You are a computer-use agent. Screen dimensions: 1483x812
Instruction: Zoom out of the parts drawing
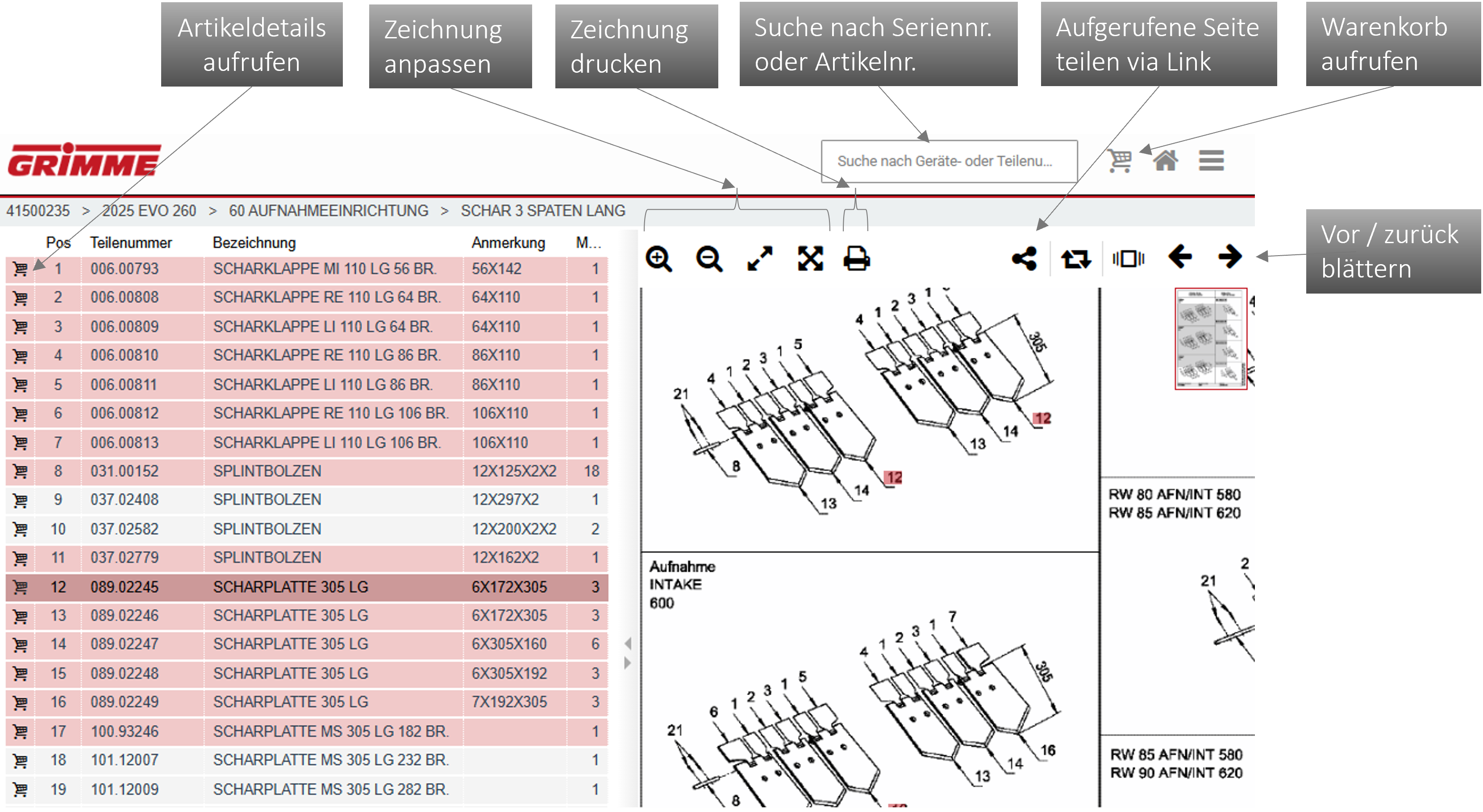pos(708,258)
